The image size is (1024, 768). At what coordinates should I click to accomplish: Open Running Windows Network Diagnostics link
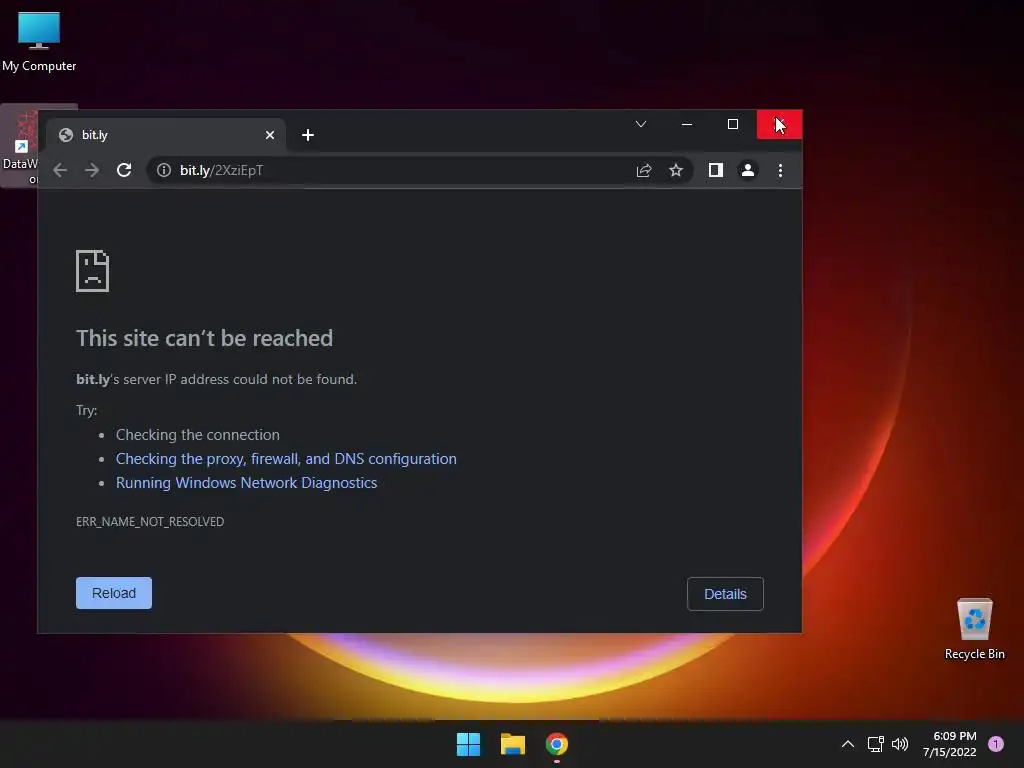(246, 483)
